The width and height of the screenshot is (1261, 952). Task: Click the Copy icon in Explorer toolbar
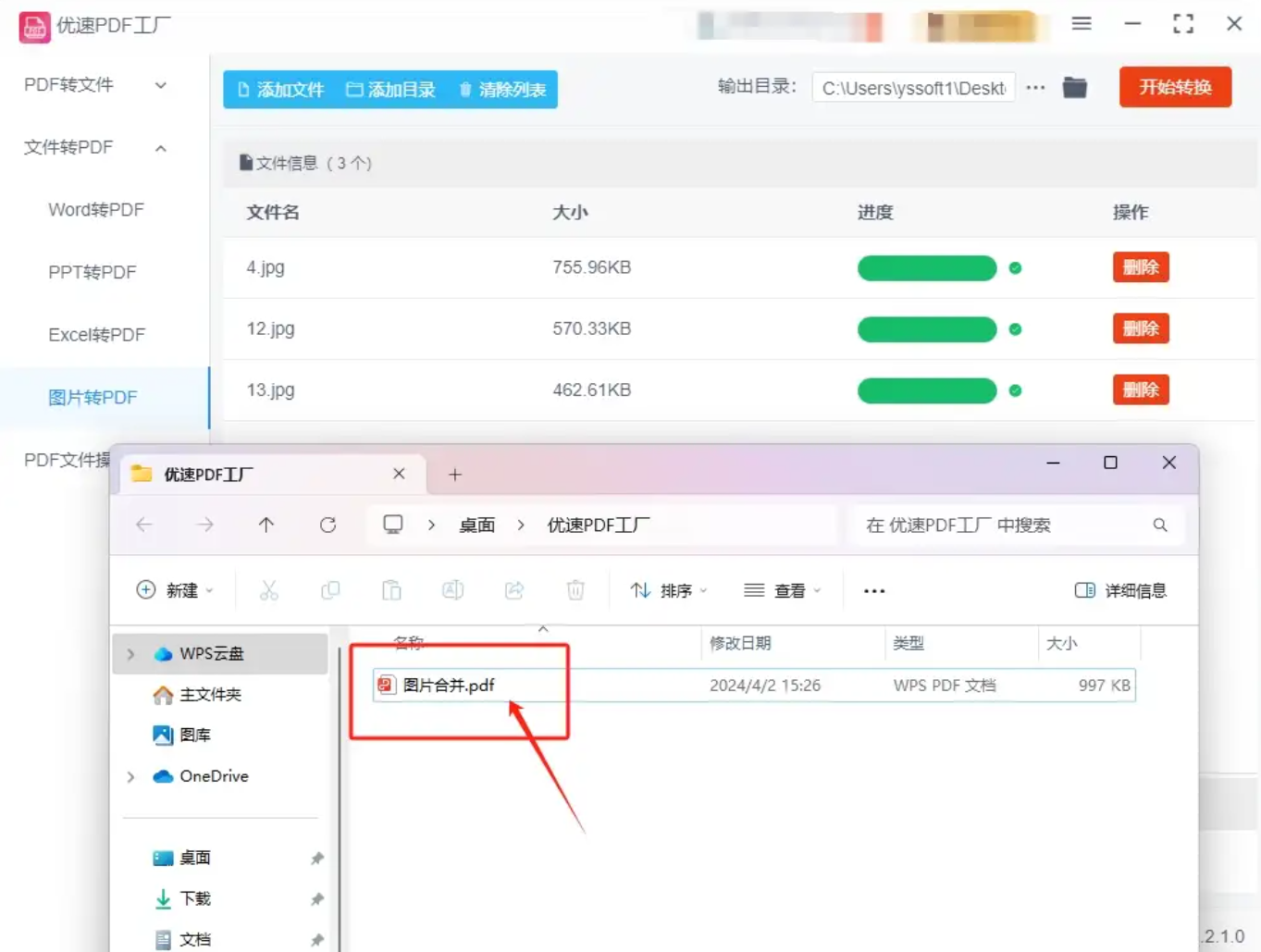[x=330, y=590]
